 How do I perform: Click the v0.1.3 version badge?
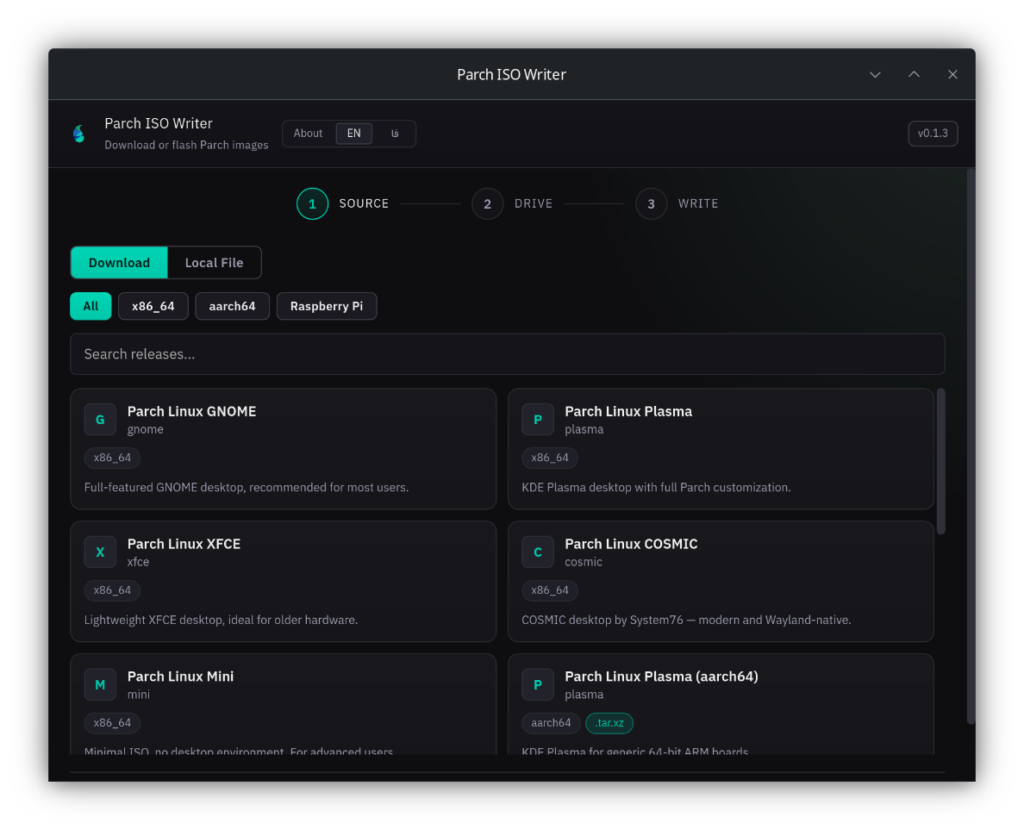pos(933,133)
